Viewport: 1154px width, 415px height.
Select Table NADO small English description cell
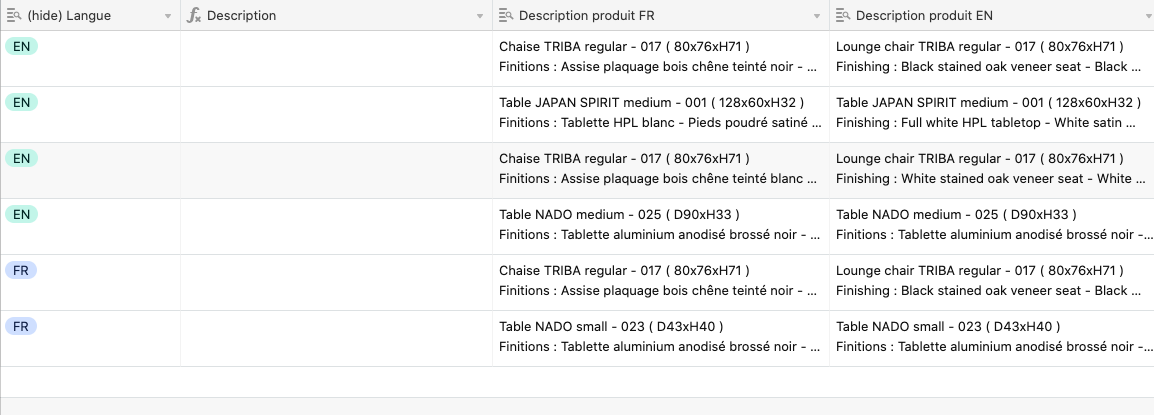point(990,338)
